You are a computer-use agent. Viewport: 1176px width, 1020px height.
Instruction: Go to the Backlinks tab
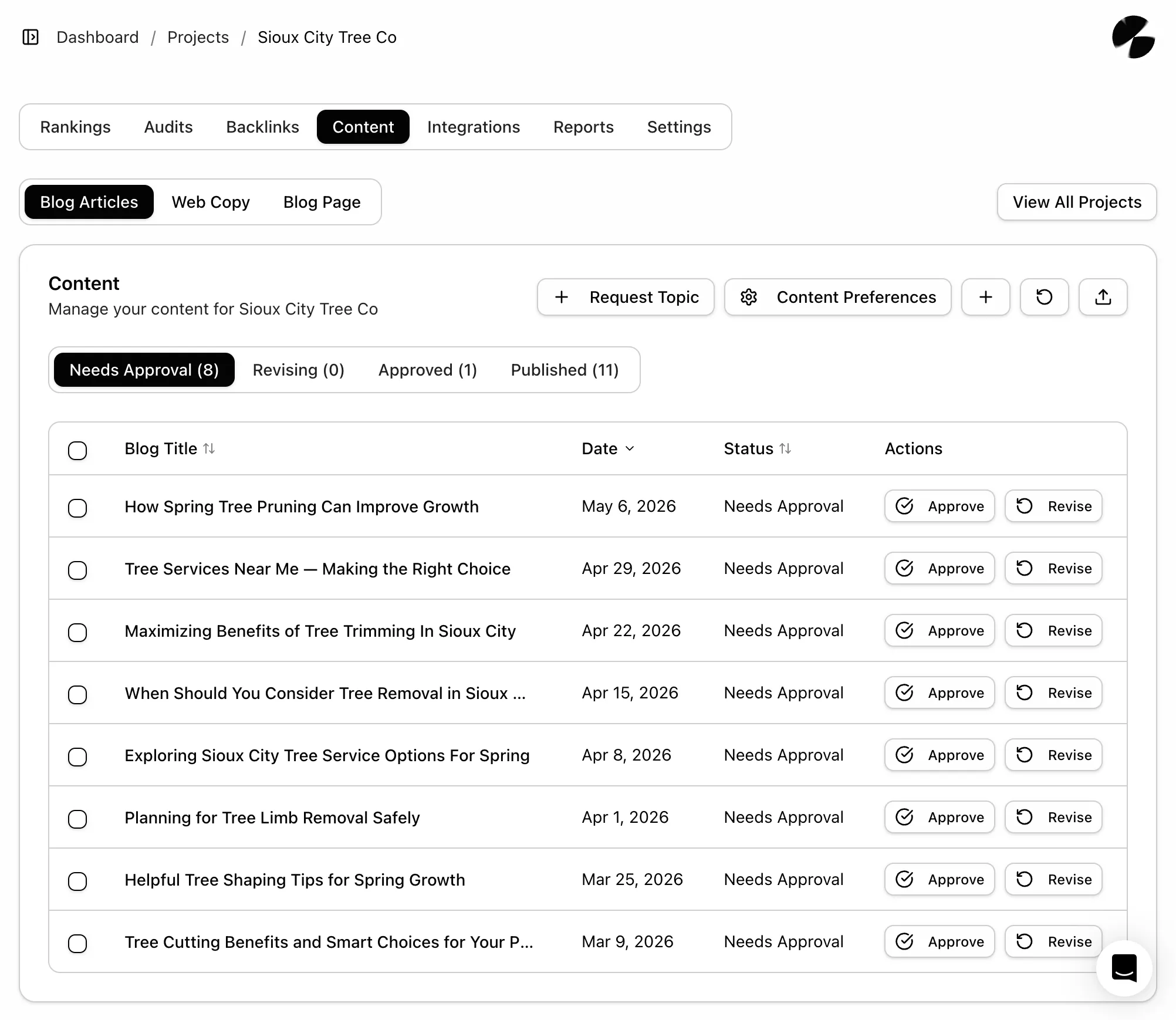(262, 127)
